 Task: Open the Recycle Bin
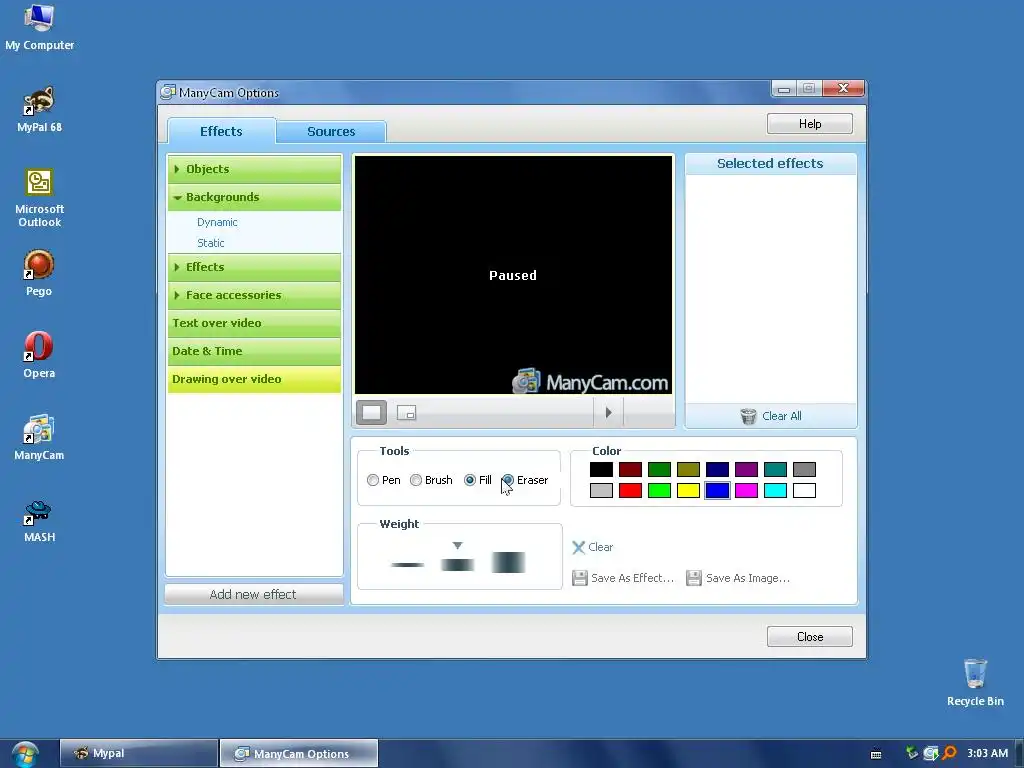[x=975, y=682]
